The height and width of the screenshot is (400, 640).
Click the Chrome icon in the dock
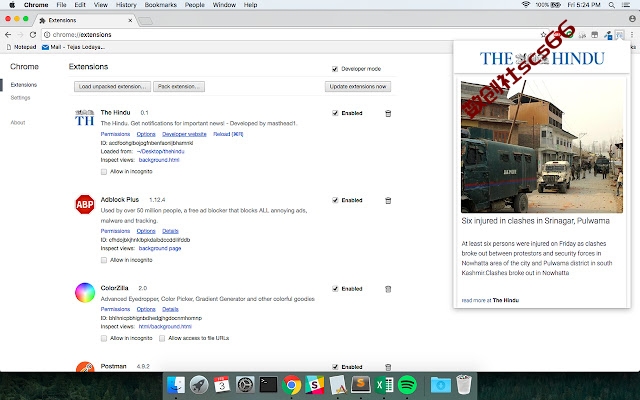pos(291,384)
